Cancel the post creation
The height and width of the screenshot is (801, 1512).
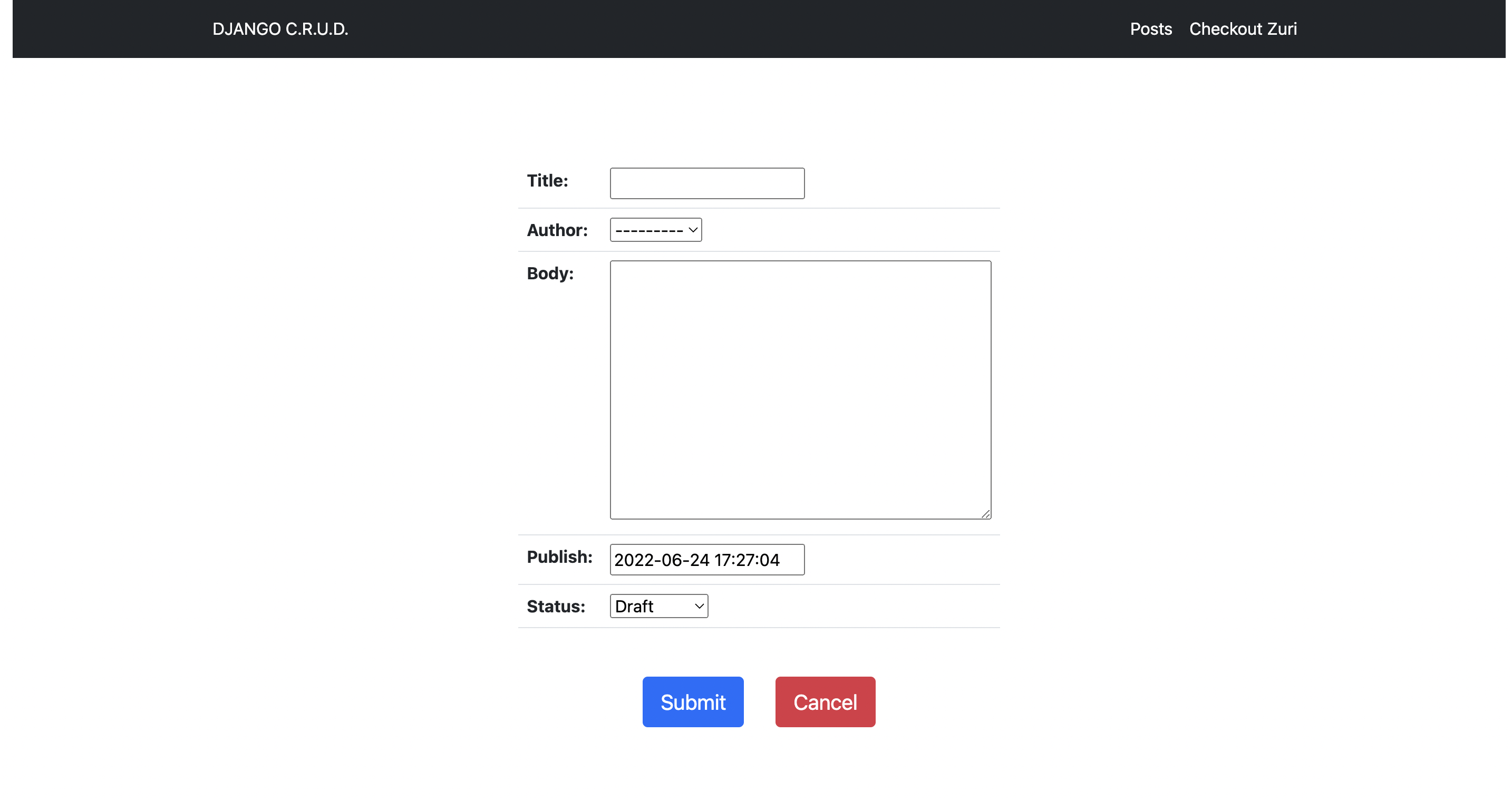pyautogui.click(x=825, y=701)
